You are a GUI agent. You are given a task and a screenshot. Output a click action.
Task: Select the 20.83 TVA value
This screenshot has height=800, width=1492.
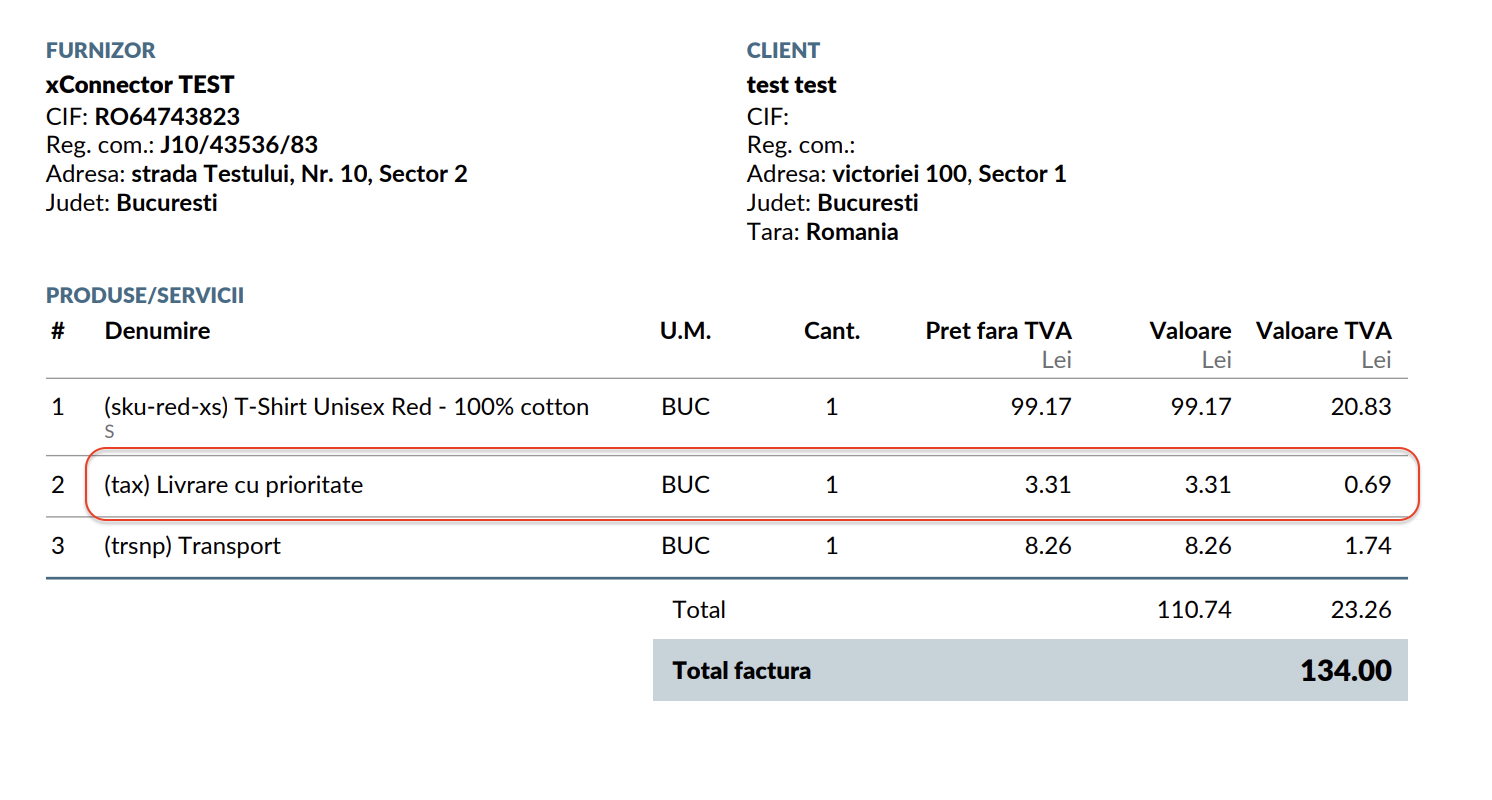tap(1362, 407)
